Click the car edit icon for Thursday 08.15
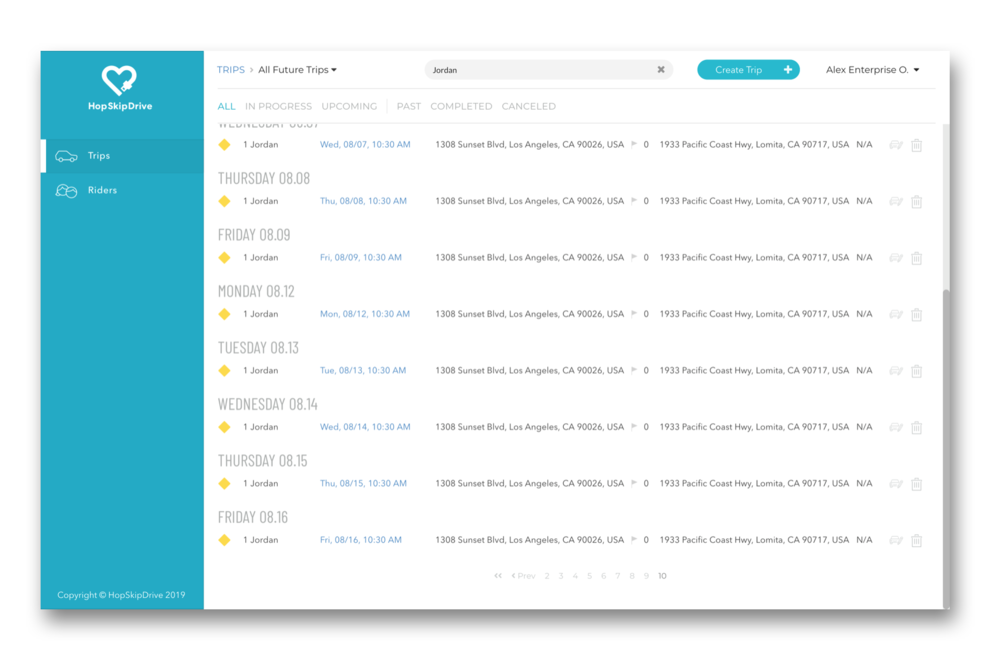 pyautogui.click(x=896, y=484)
